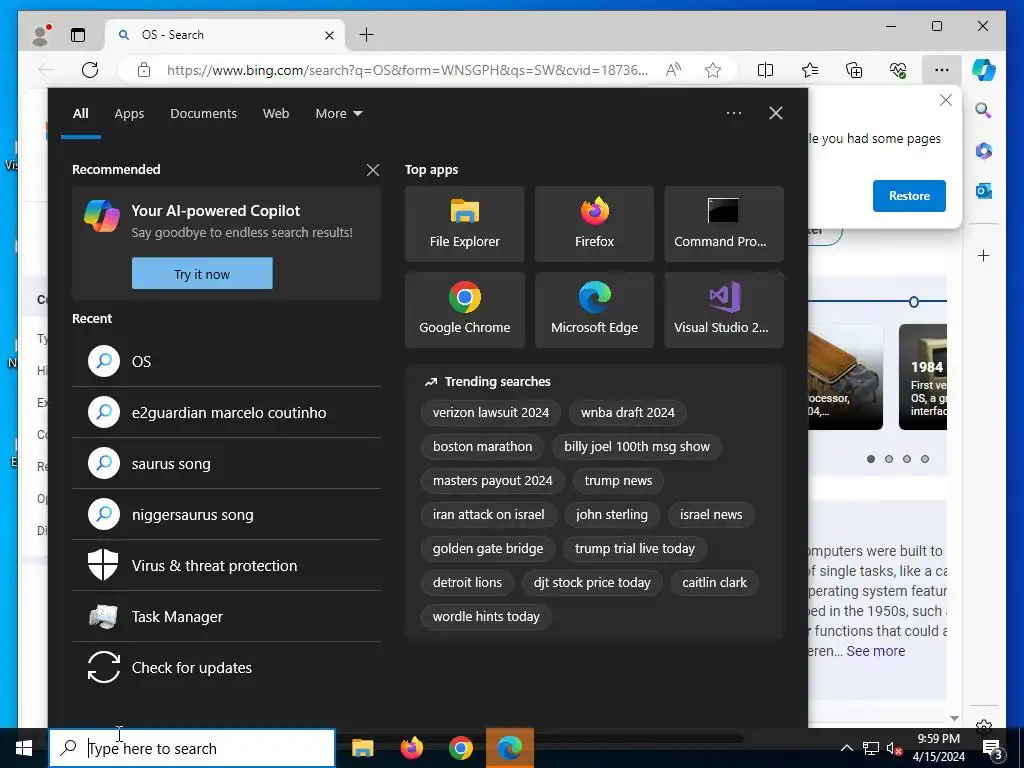The image size is (1024, 768).
Task: Select the OS - Search browser tab
Action: click(224, 35)
